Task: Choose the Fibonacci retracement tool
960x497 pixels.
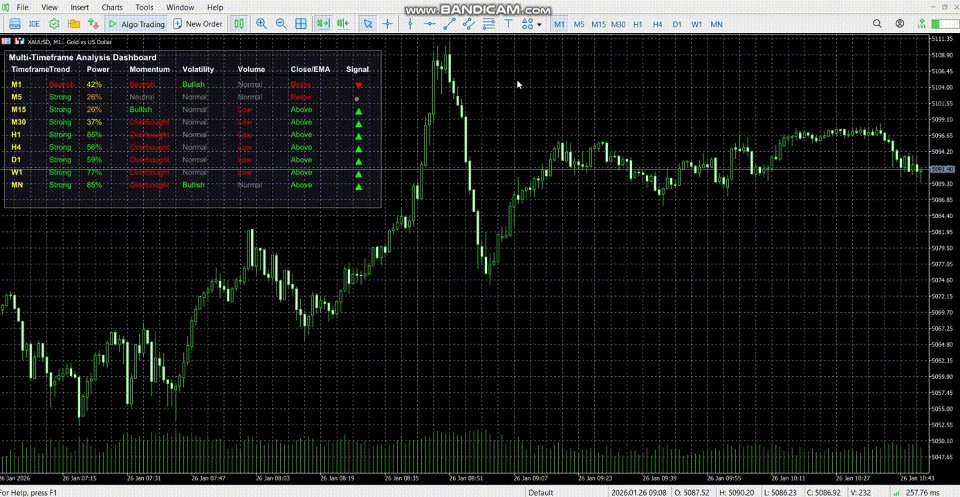Action: point(489,24)
